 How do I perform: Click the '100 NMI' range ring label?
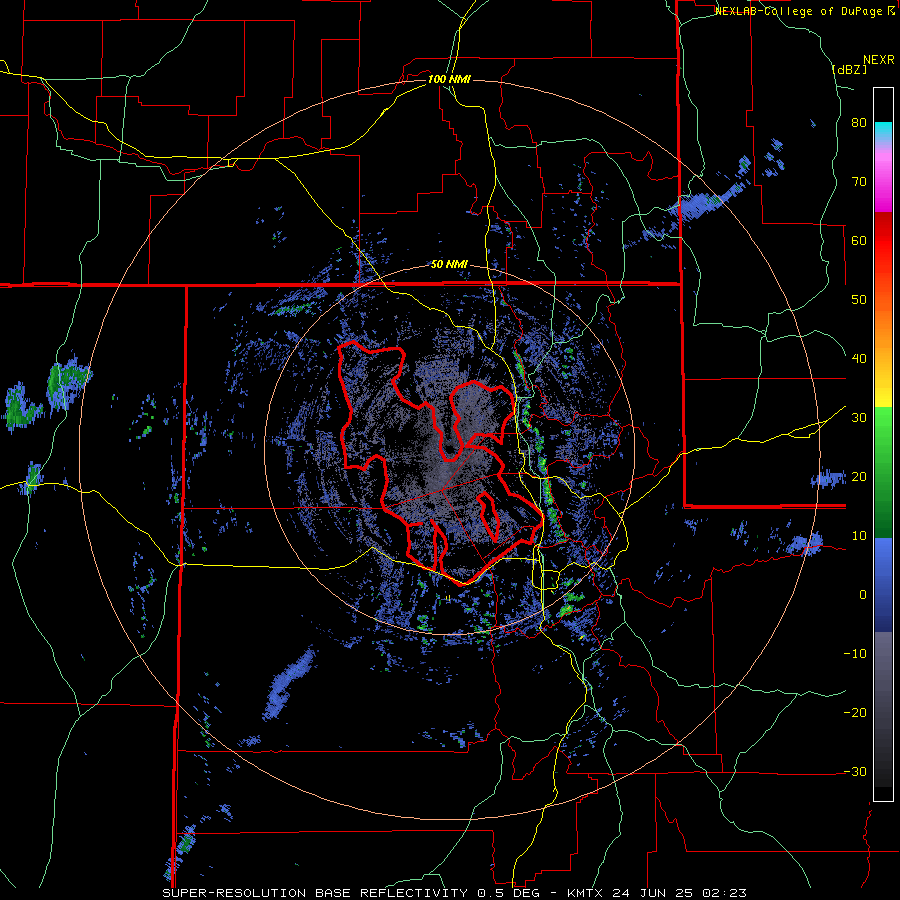click(x=449, y=79)
